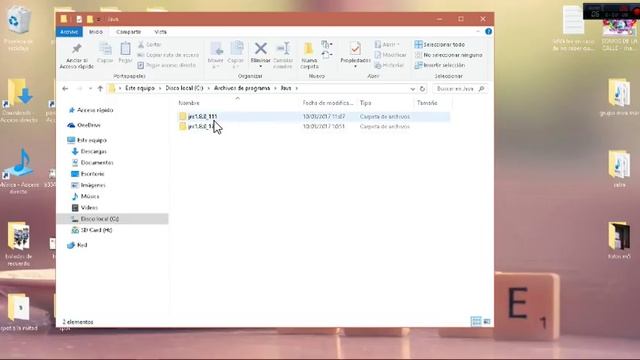The image size is (640, 360).
Task: Open Acceso rápido in the navigation pane
Action: pos(95,110)
